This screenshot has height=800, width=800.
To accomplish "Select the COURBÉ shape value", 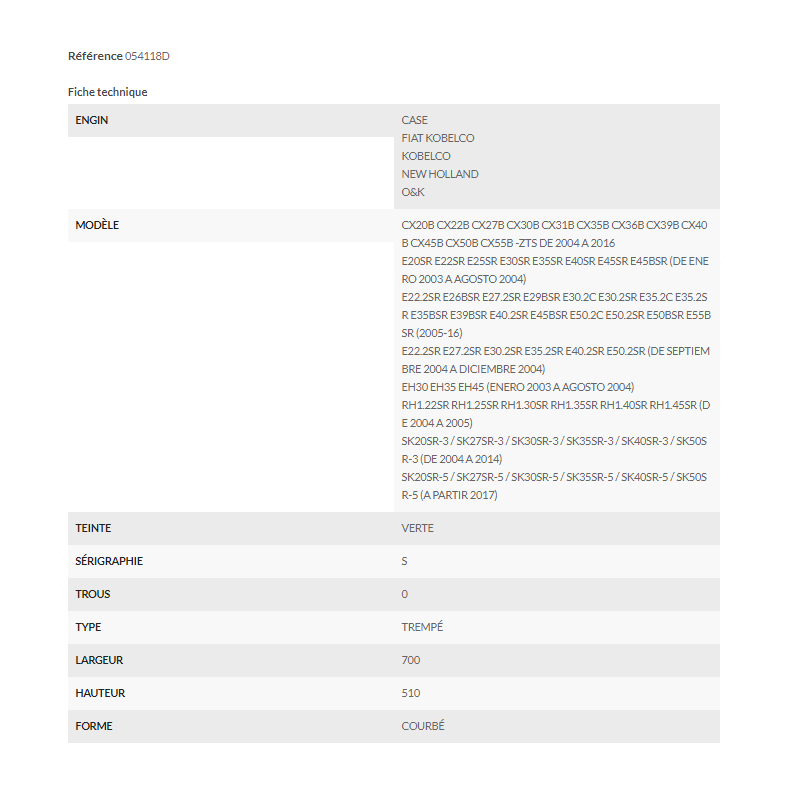I will (x=423, y=726).
